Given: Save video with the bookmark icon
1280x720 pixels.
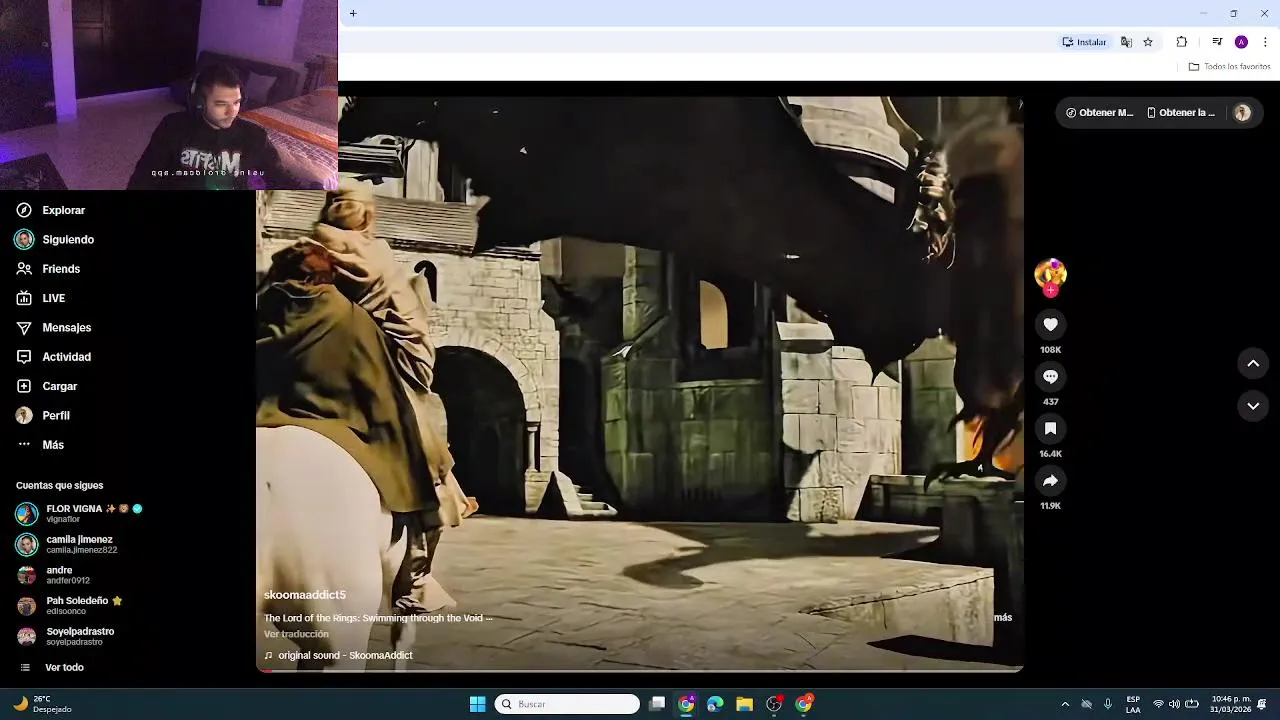Looking at the screenshot, I should (1050, 428).
